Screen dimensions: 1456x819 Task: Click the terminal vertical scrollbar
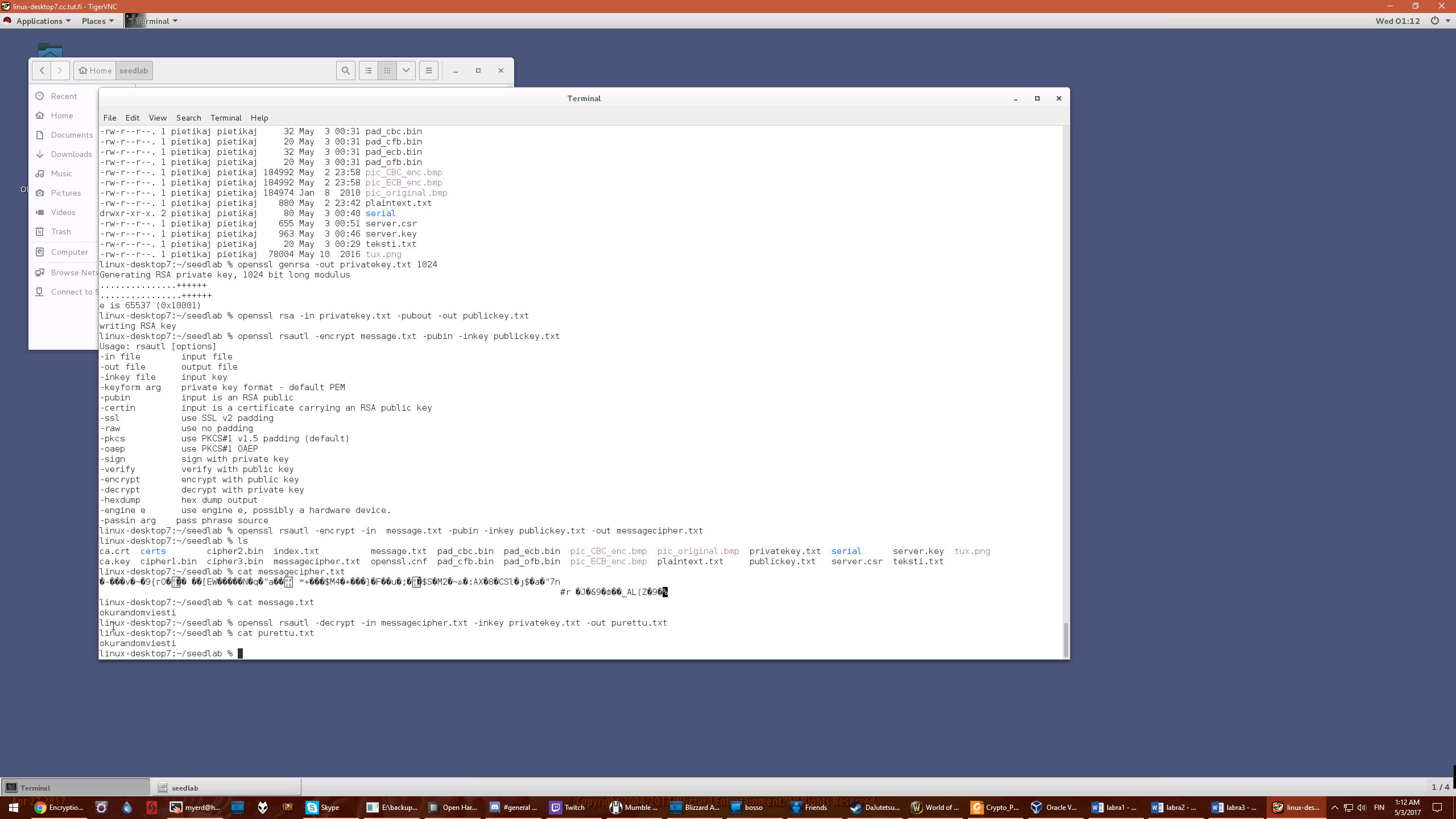1065,639
